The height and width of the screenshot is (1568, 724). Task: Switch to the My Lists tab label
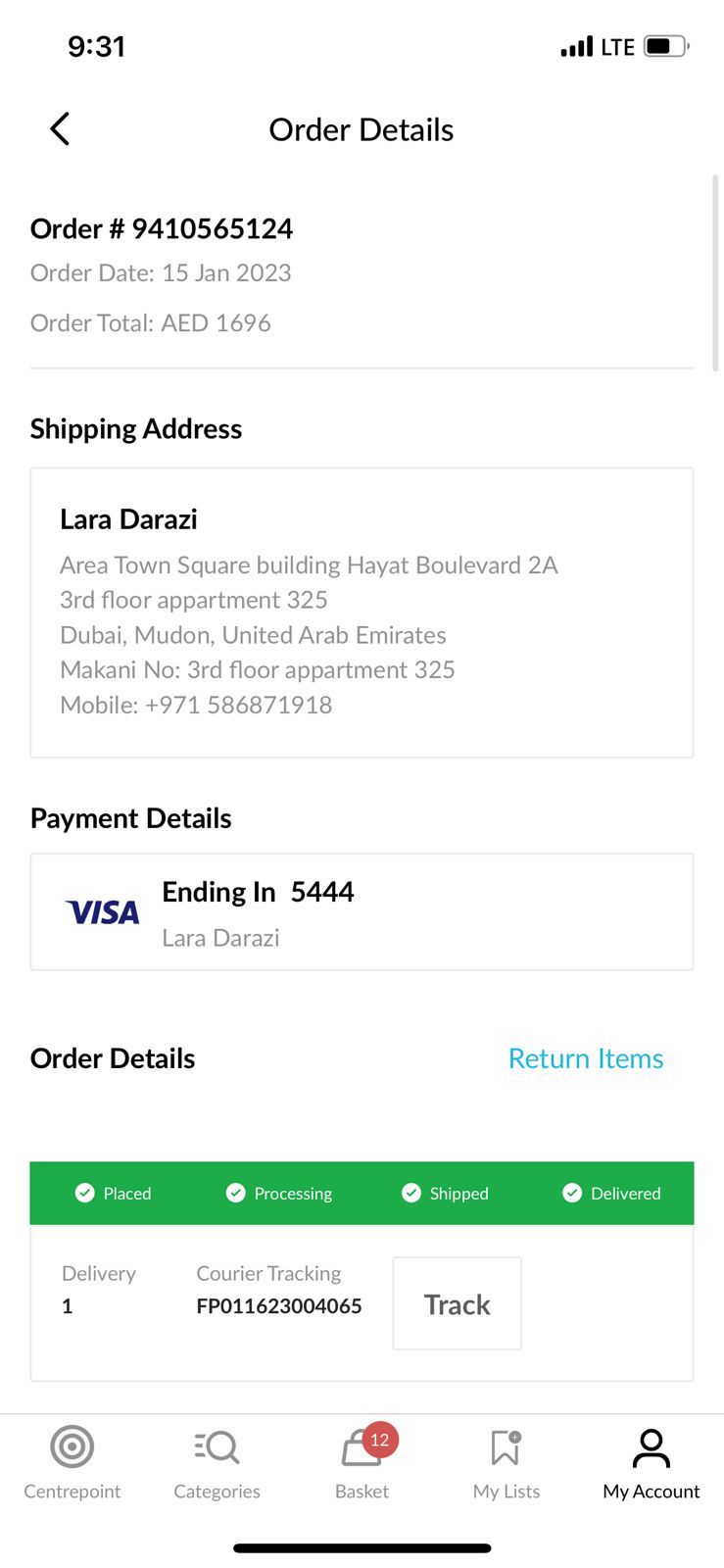pos(507,1492)
